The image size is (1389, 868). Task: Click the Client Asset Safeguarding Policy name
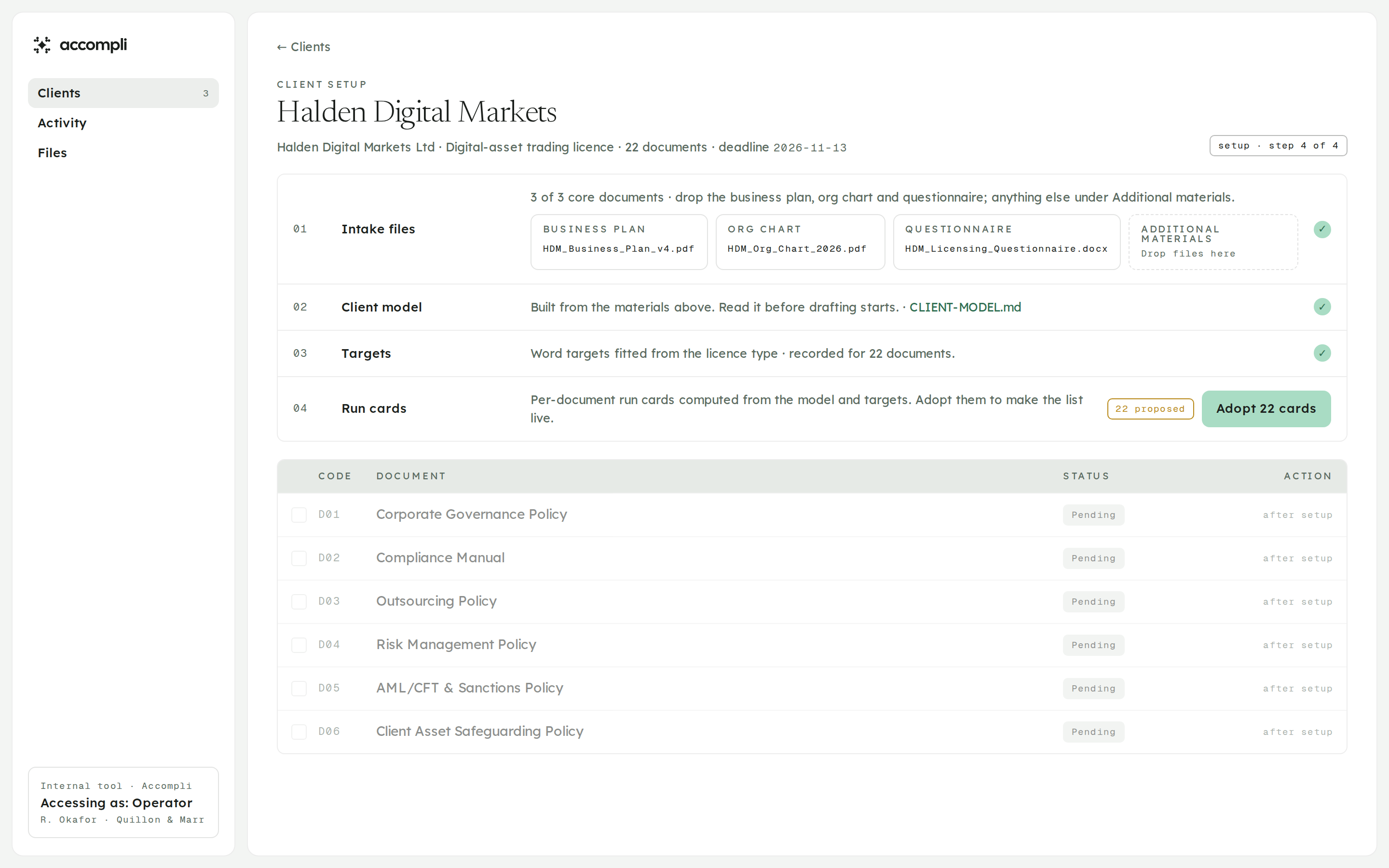point(479,732)
